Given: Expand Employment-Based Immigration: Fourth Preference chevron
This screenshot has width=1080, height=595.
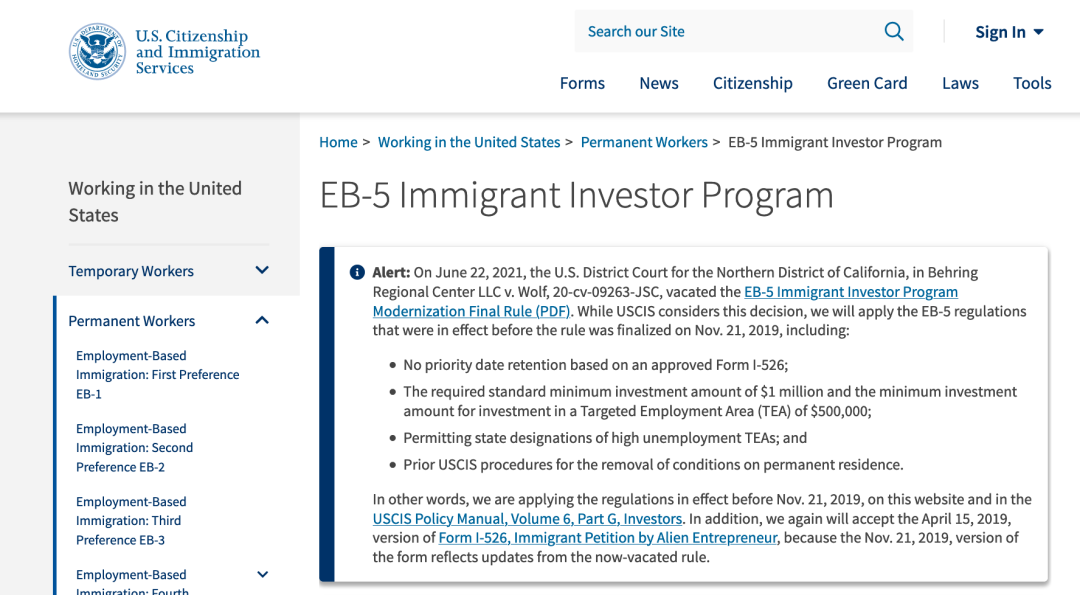Looking at the screenshot, I should click(262, 574).
